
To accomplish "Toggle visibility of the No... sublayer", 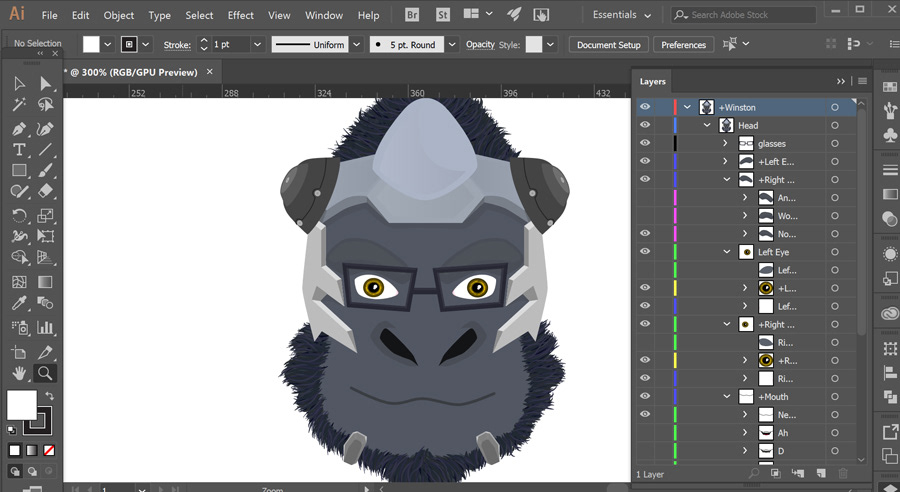I will pyautogui.click(x=645, y=233).
